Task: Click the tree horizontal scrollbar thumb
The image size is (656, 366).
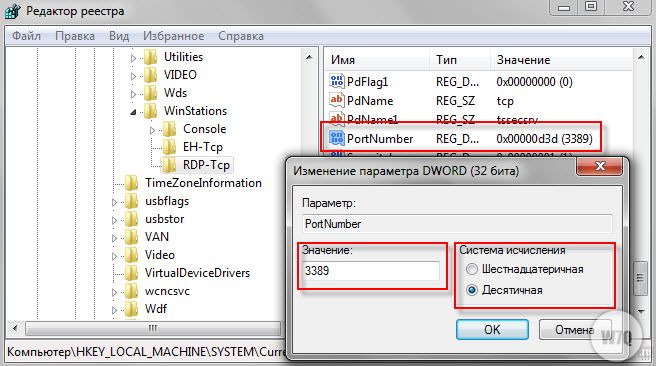Action: [x=153, y=328]
